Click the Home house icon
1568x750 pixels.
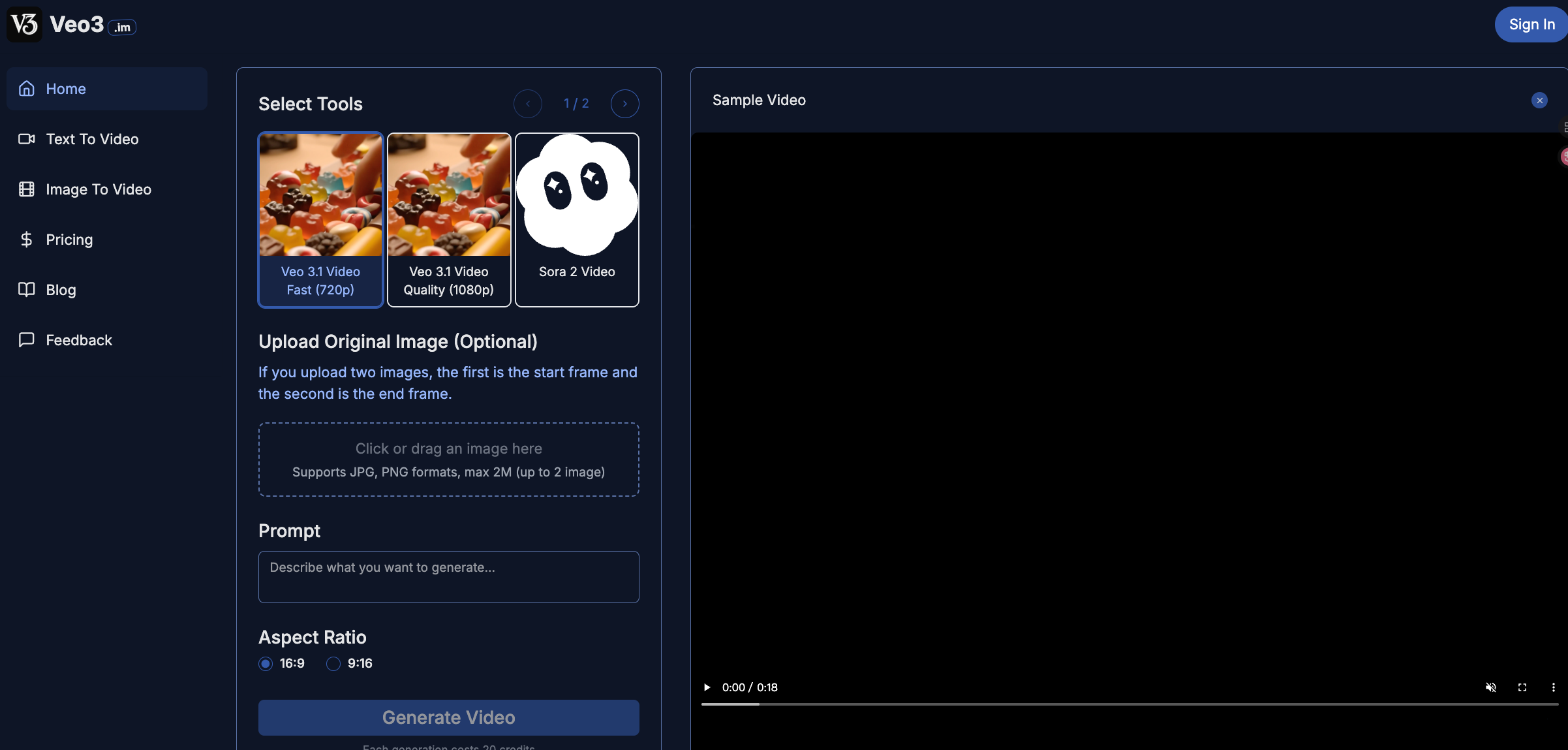pyautogui.click(x=26, y=89)
